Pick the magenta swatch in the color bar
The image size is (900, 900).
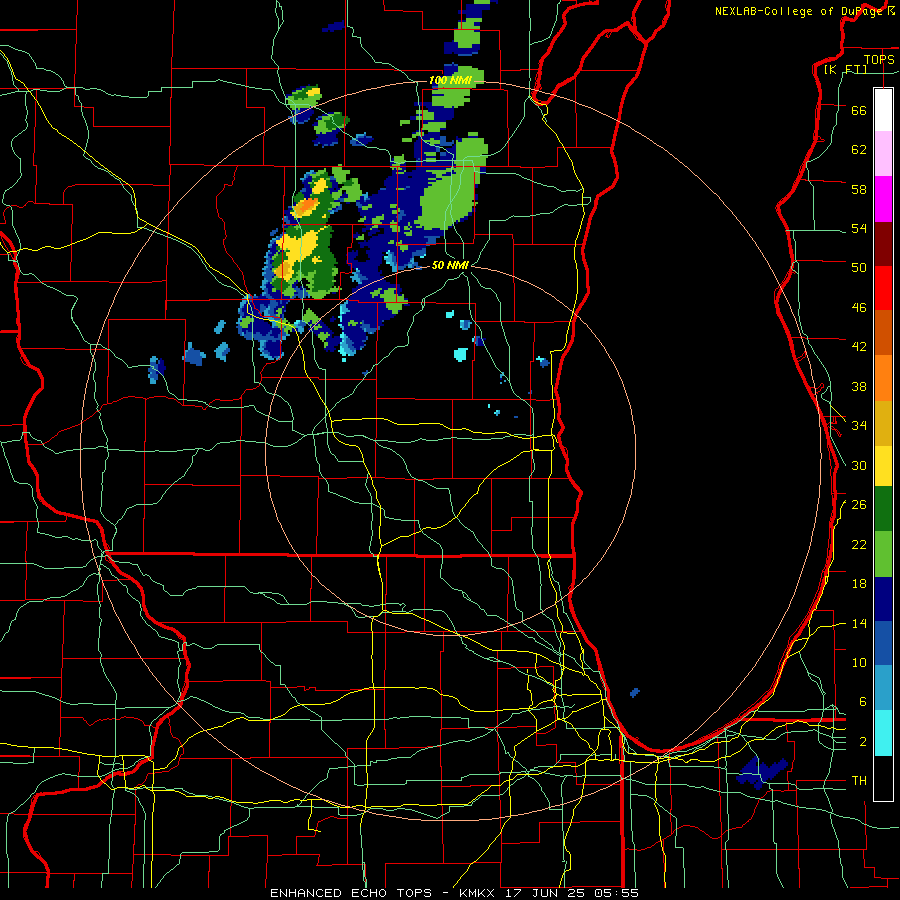(x=883, y=199)
